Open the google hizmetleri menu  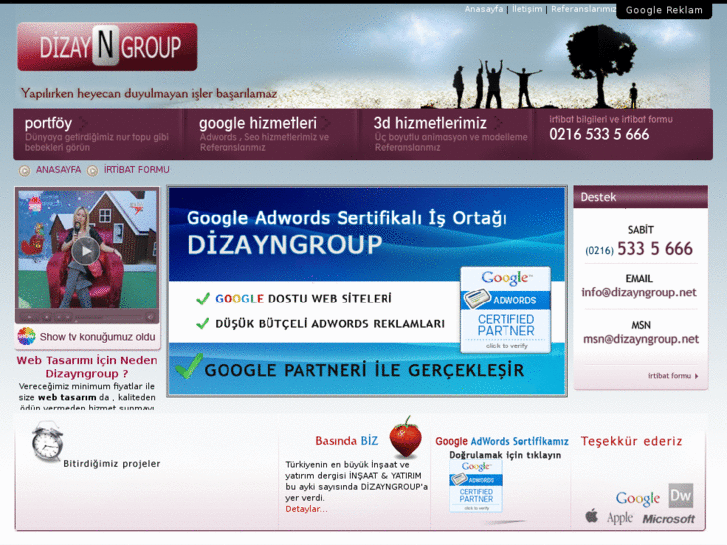point(258,123)
